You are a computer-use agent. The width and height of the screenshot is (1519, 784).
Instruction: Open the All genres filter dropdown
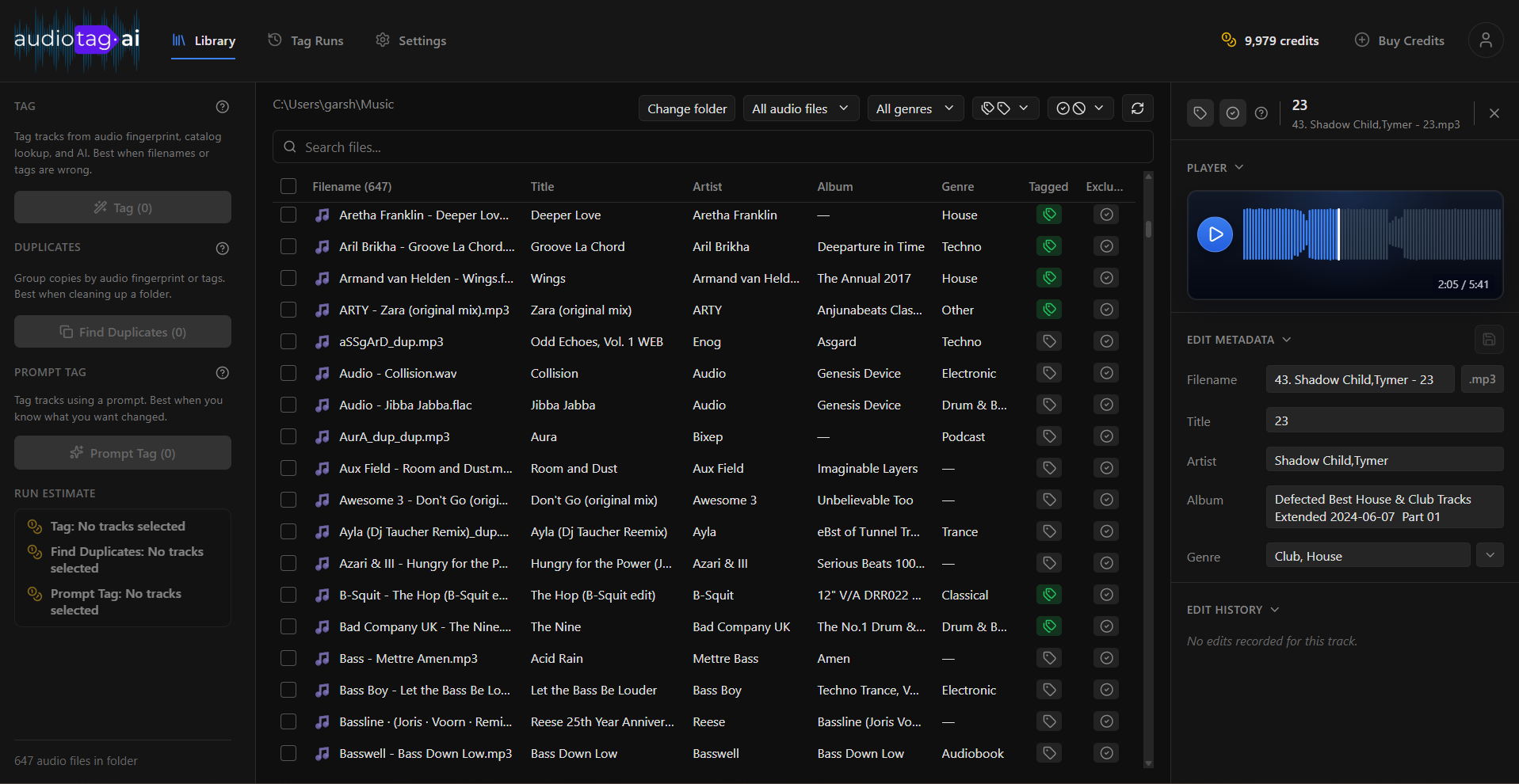915,108
